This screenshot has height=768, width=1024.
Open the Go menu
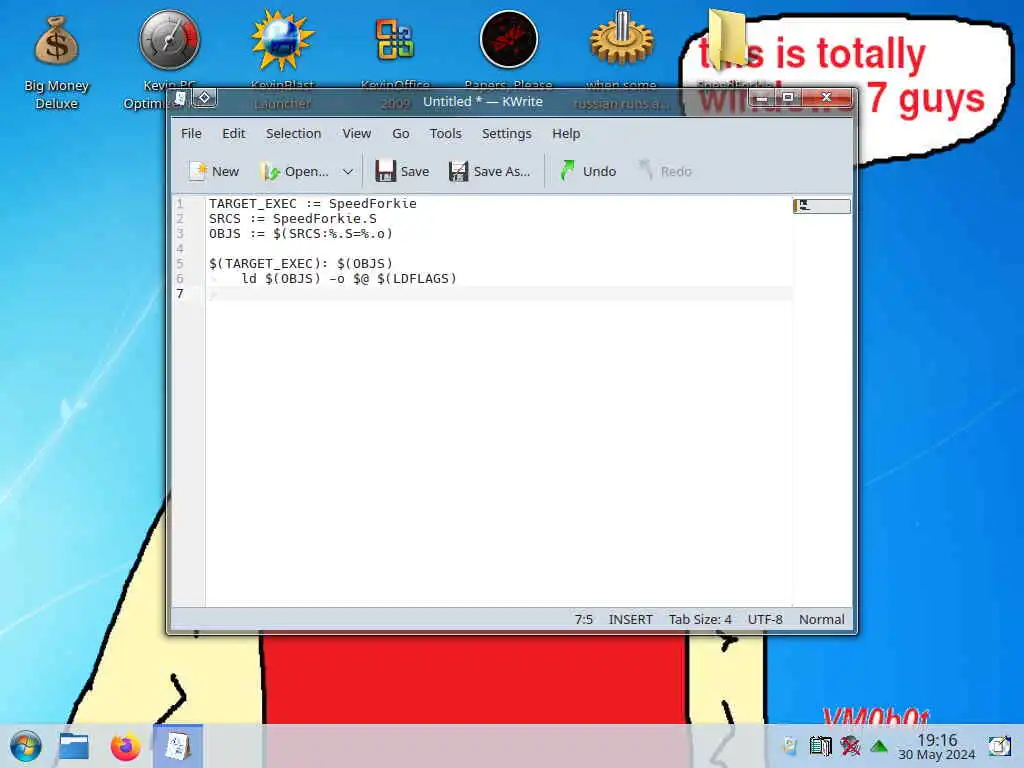coord(400,133)
